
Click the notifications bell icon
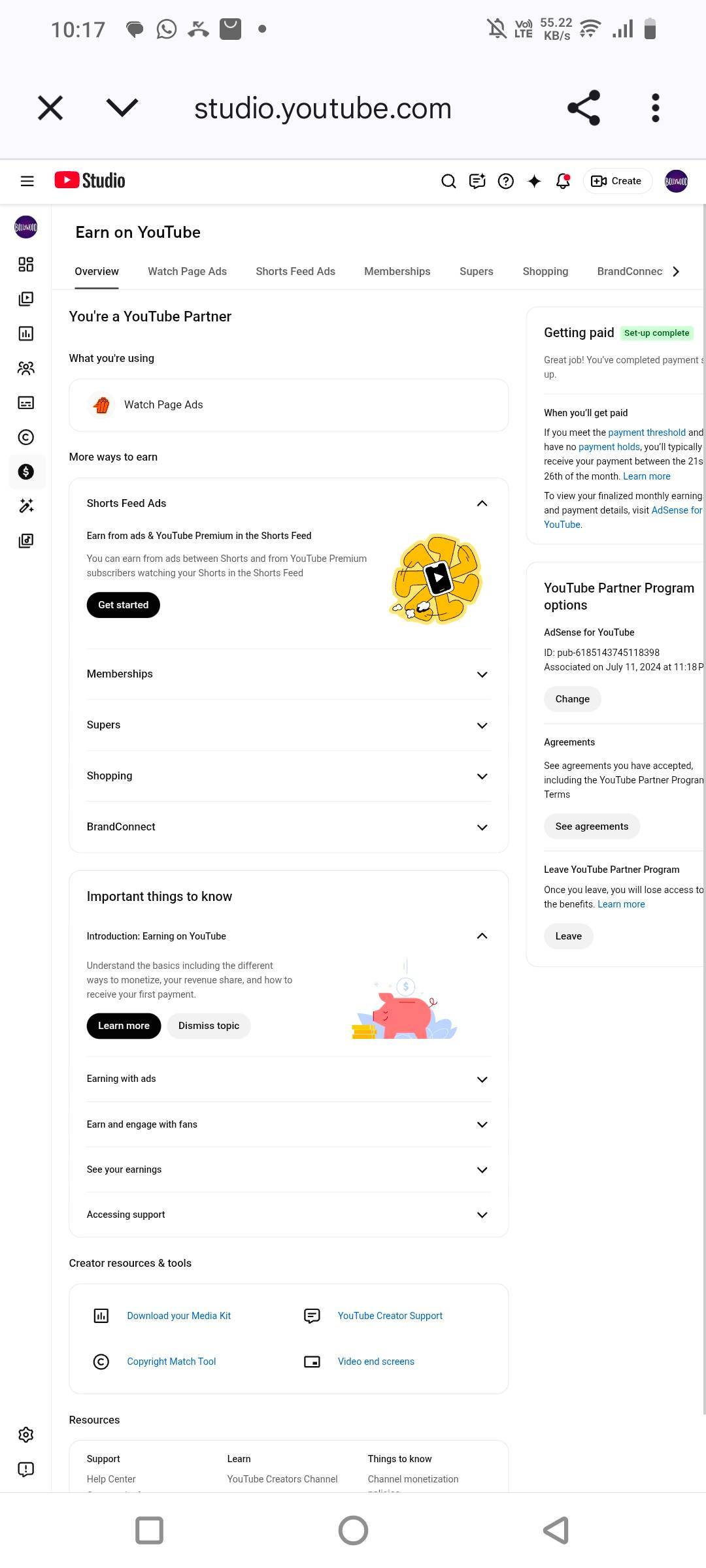pos(563,181)
